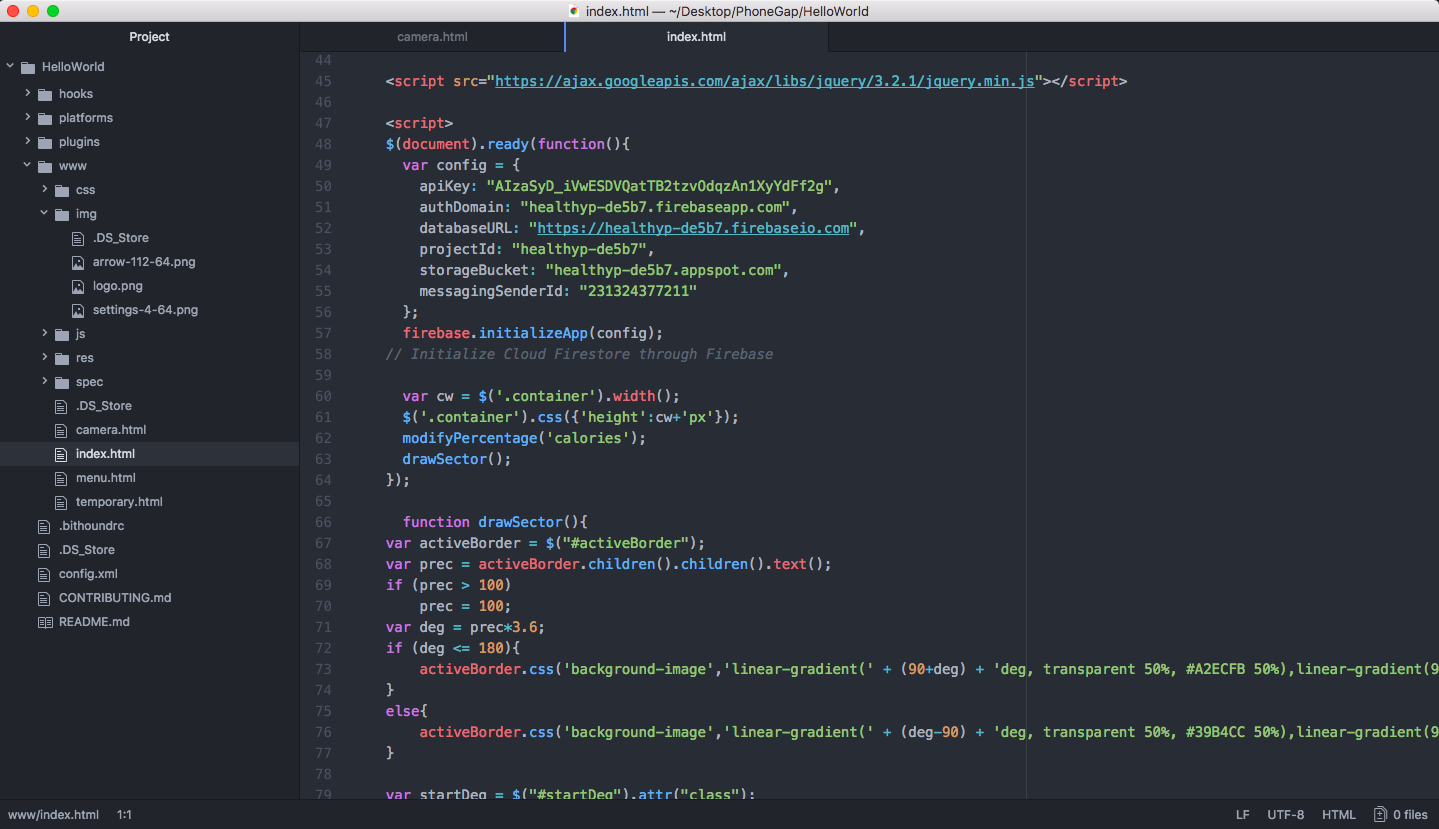Click the camera.html file icon in tree

point(61,430)
